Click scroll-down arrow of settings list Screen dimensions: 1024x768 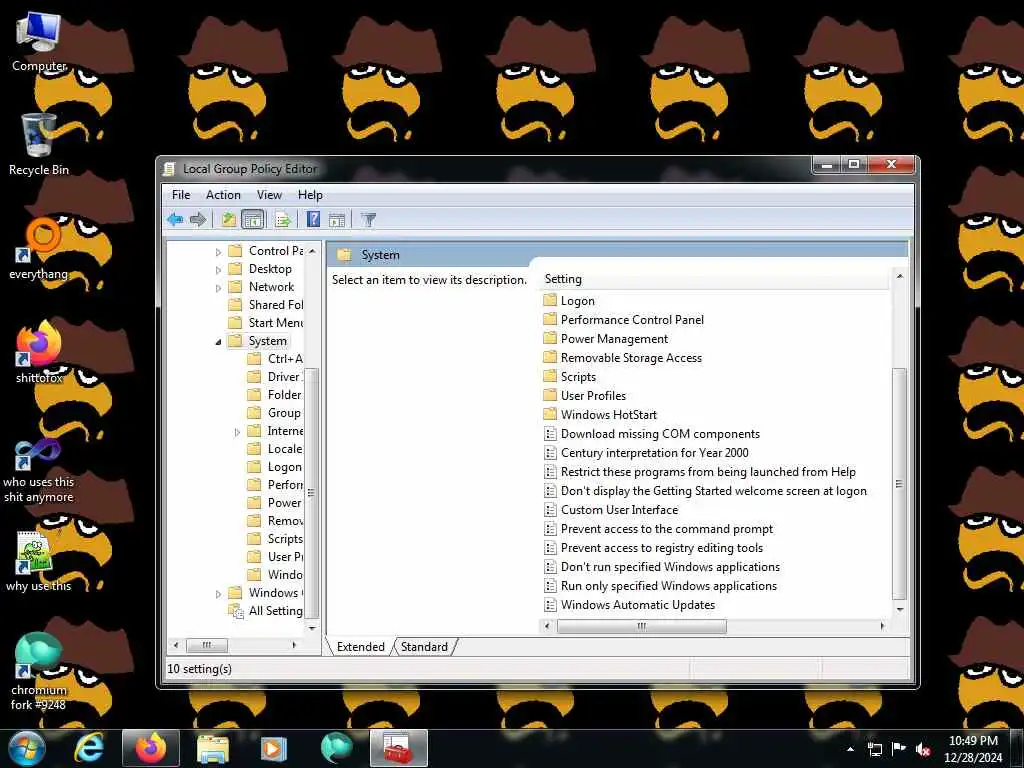tap(899, 609)
